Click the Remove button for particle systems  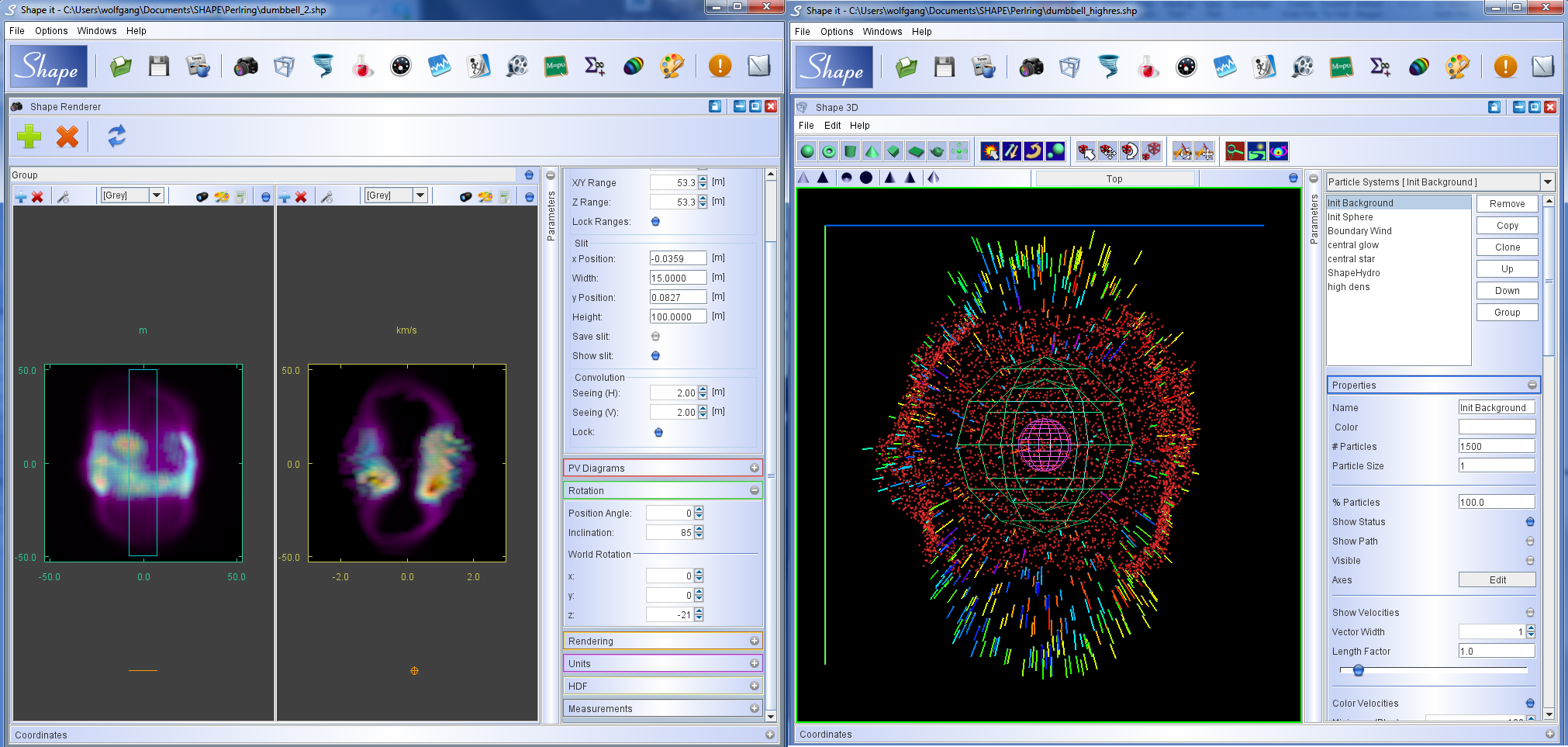click(x=1507, y=204)
